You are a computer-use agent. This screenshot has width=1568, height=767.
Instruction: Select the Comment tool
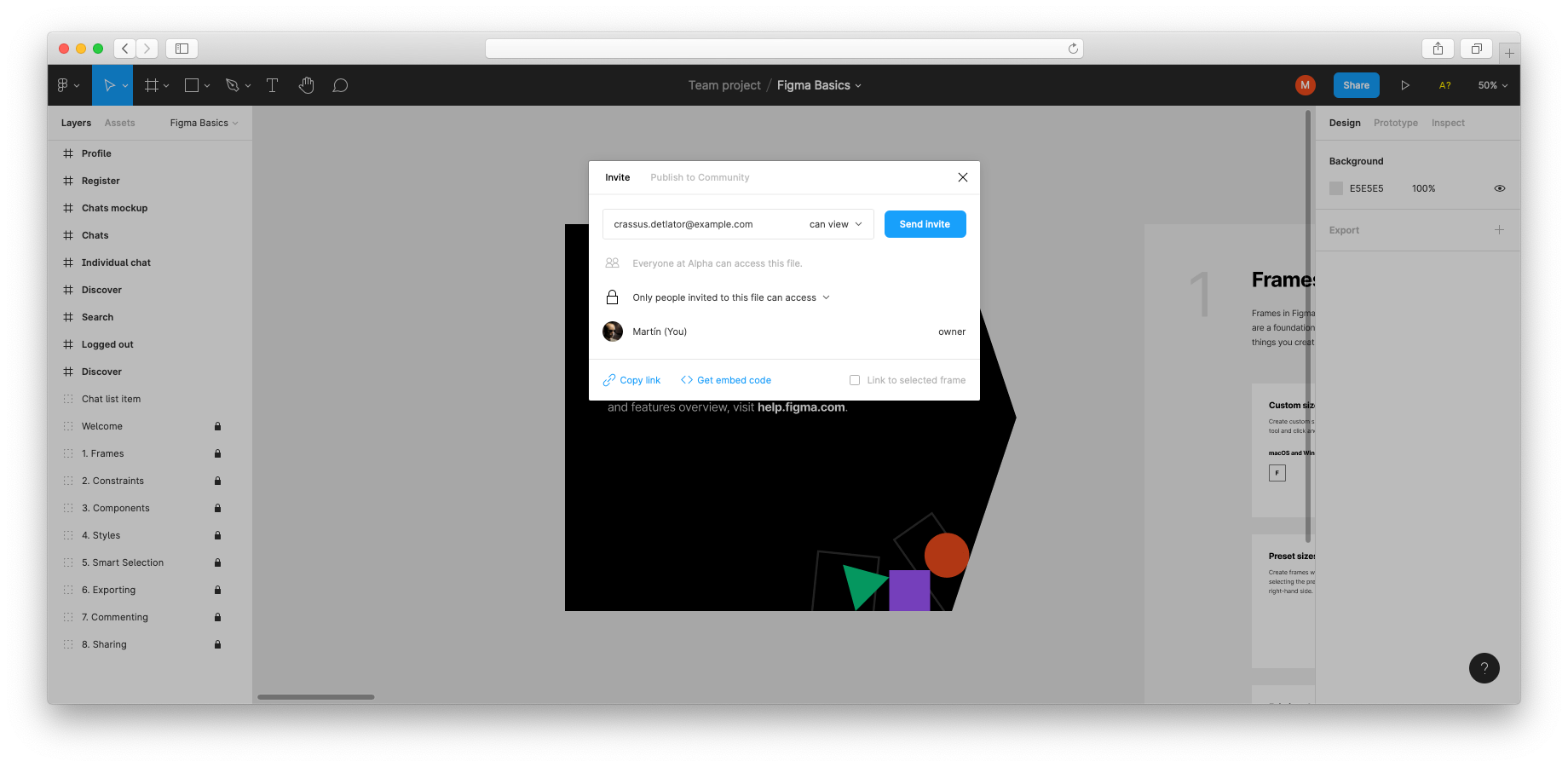(x=340, y=85)
